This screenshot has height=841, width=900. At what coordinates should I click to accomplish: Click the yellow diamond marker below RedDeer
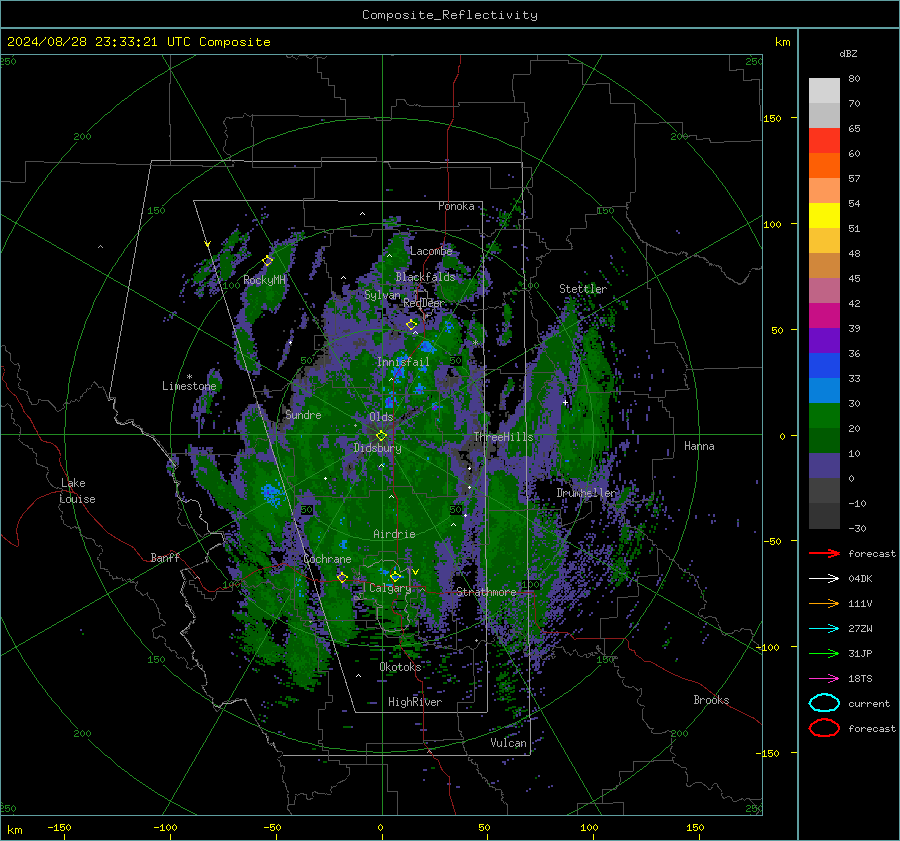pos(412,325)
